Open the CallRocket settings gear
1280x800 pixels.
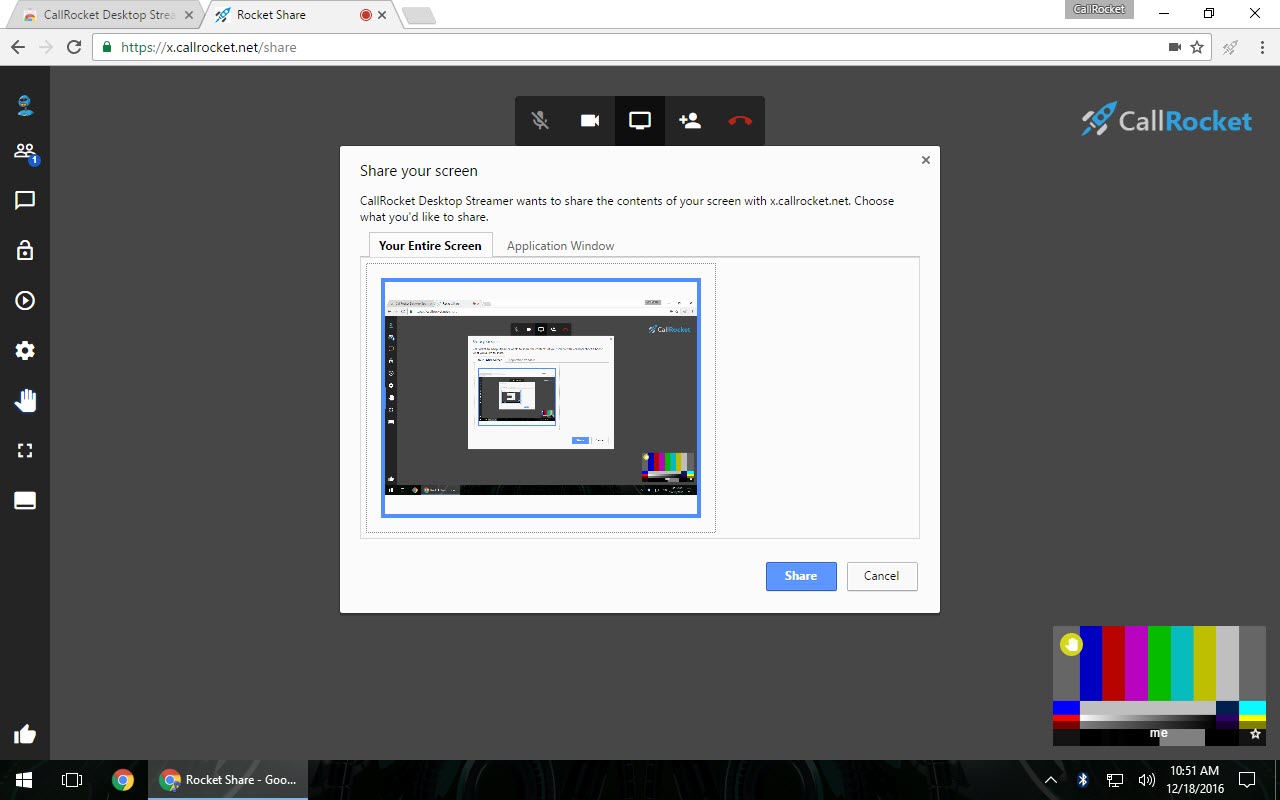tap(25, 350)
